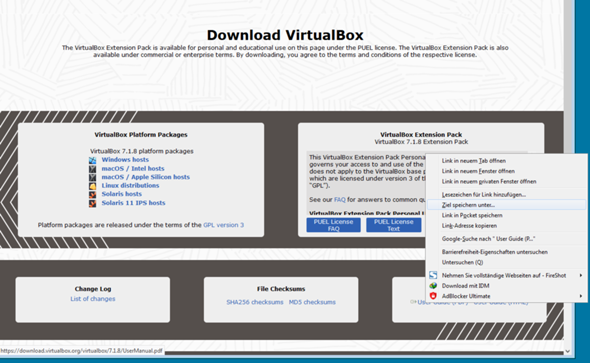This screenshot has height=363, width=590.
Task: Click the PUEL License Text button
Action: (394, 225)
